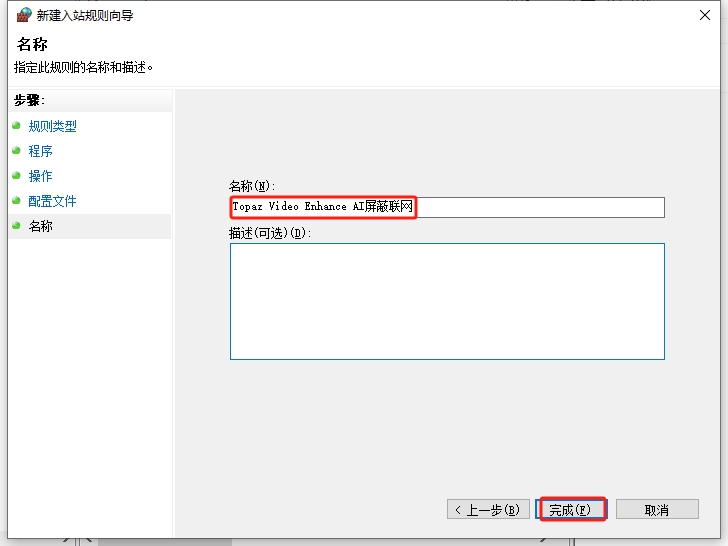Click the firewall wizard title bar icon

coord(24,15)
